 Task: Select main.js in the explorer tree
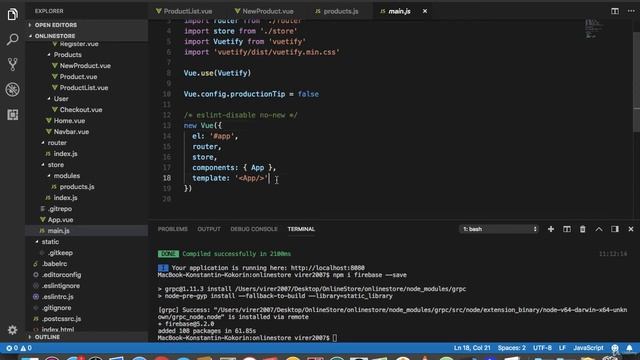pos(58,231)
